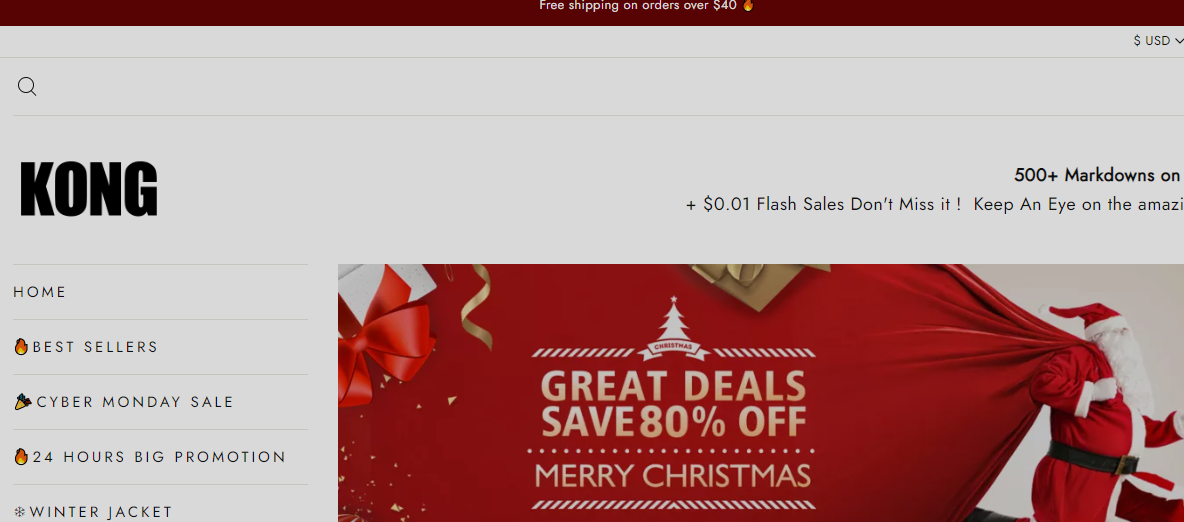
Task: Click the Christmas tree emblem on banner
Action: click(672, 329)
